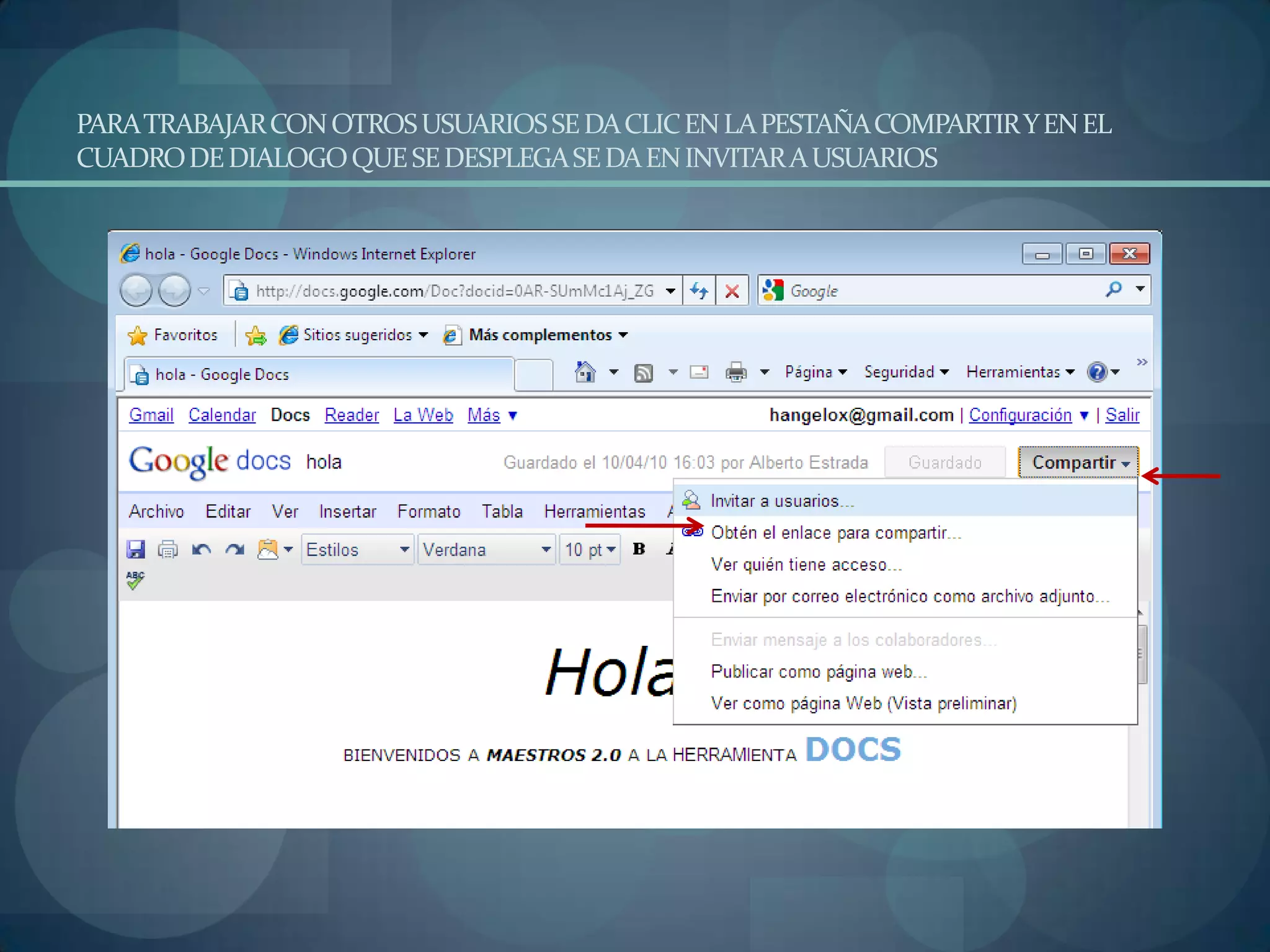Click the IE help question mark icon

point(1097,372)
